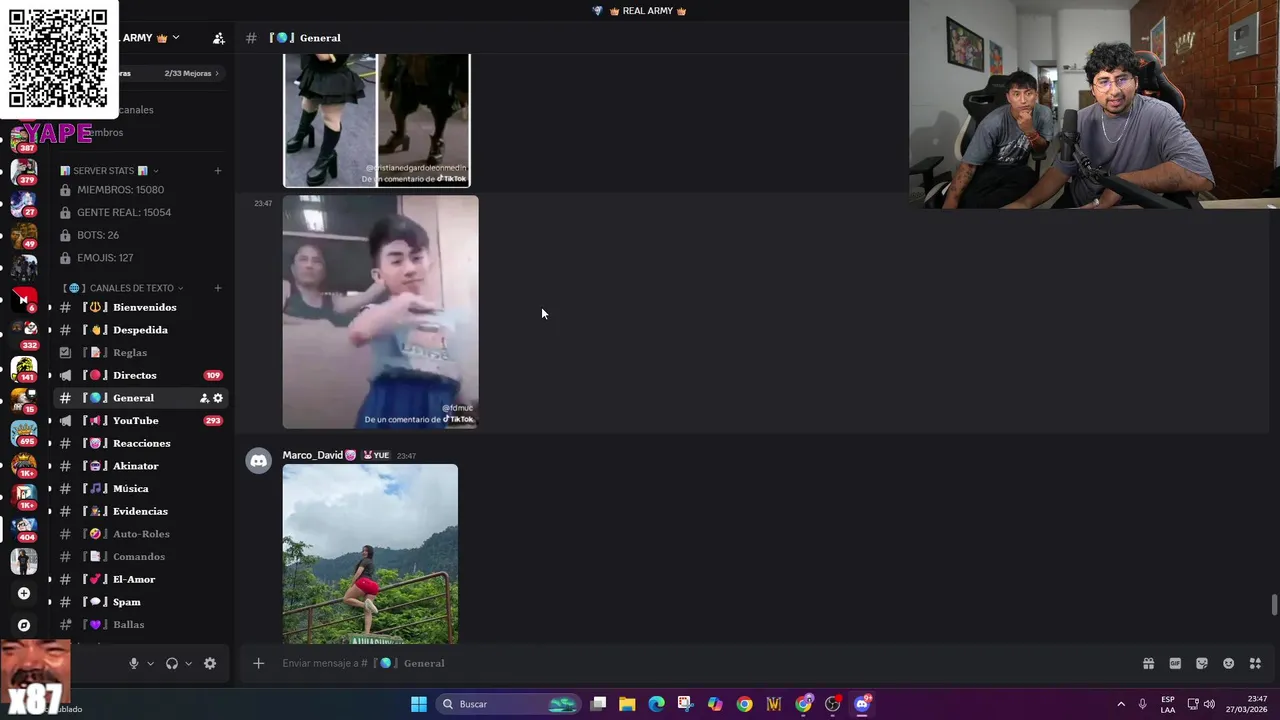Open the Comandos channel
The height and width of the screenshot is (720, 1280).
coord(140,557)
